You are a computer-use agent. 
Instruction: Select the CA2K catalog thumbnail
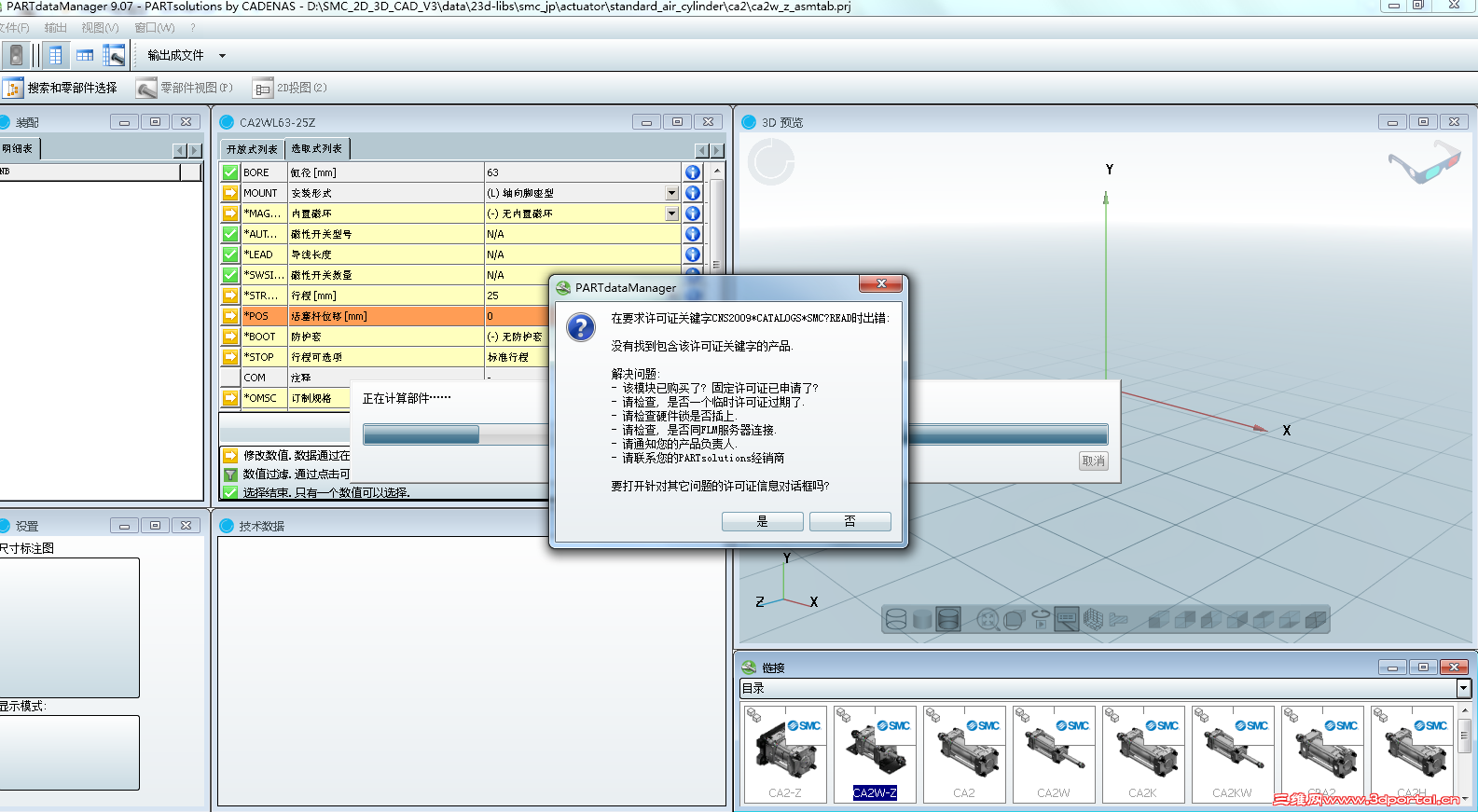(x=1142, y=754)
